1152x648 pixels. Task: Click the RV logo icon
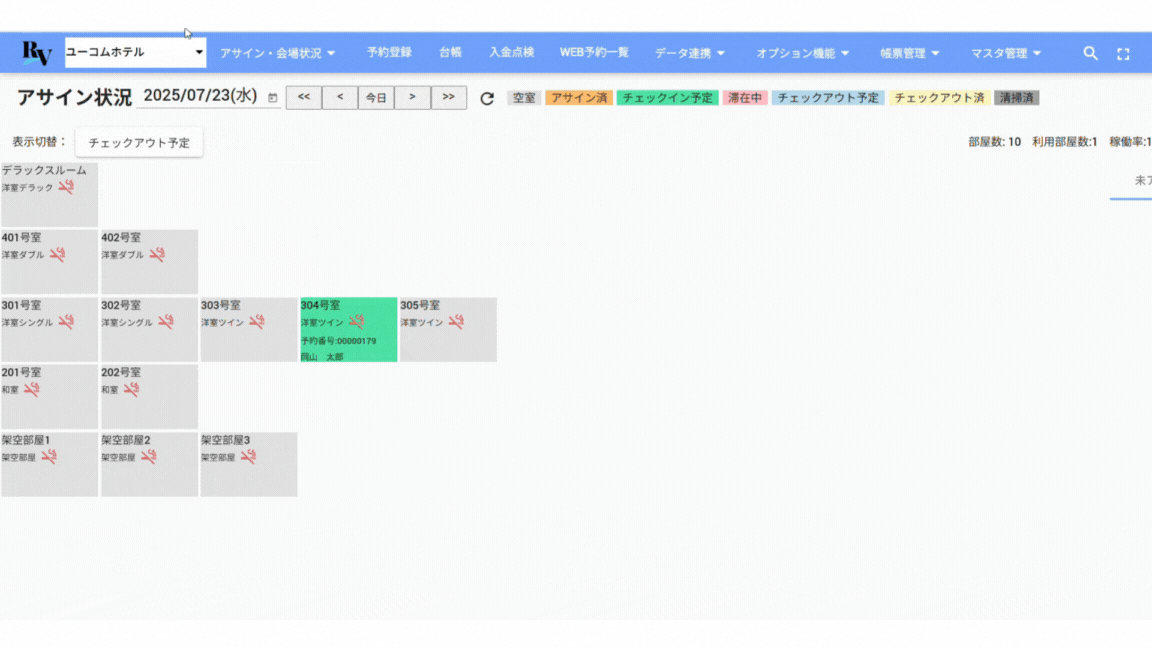[36, 53]
